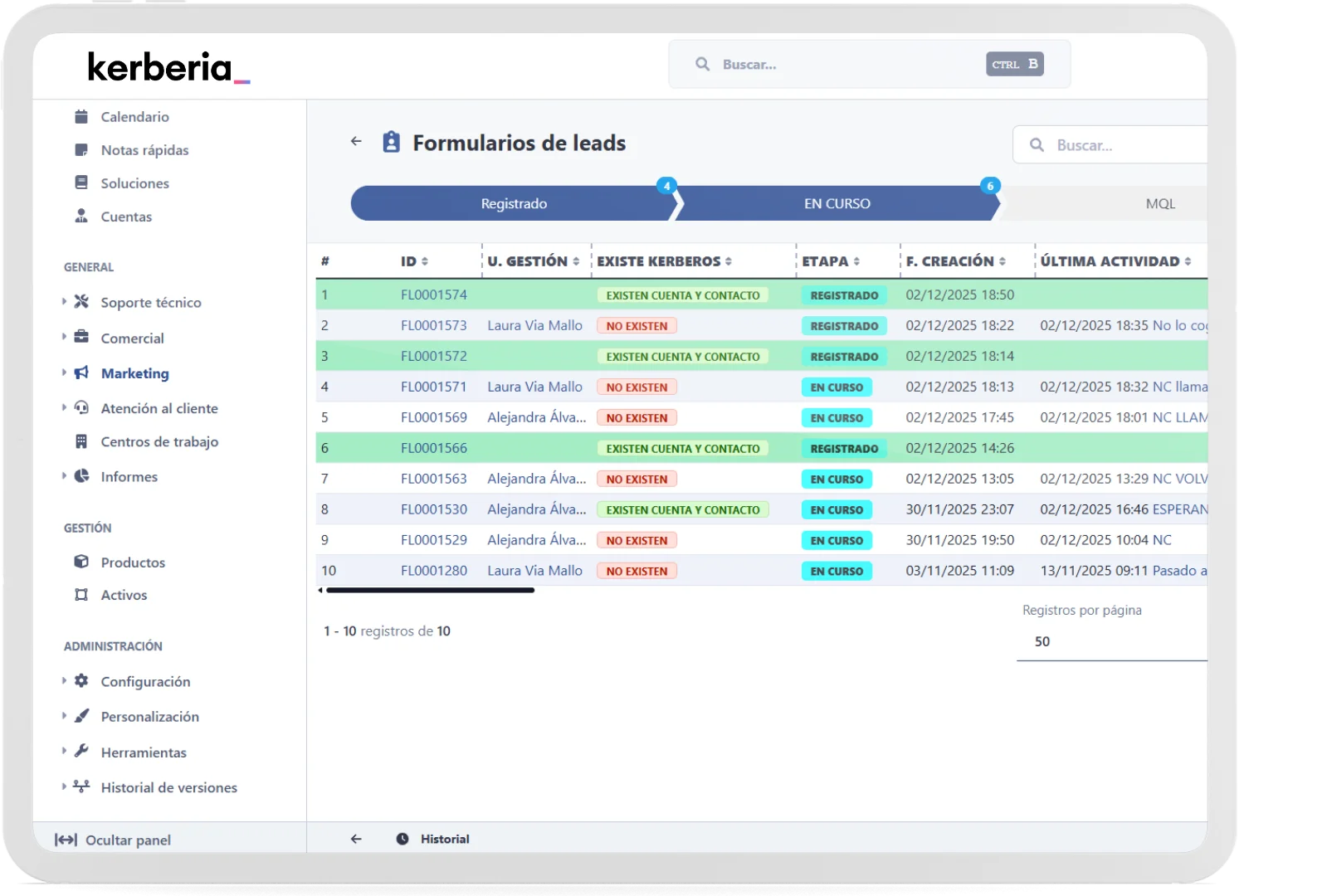Click the Formularios de leads clipboard icon
The width and height of the screenshot is (1322, 896).
(x=392, y=142)
